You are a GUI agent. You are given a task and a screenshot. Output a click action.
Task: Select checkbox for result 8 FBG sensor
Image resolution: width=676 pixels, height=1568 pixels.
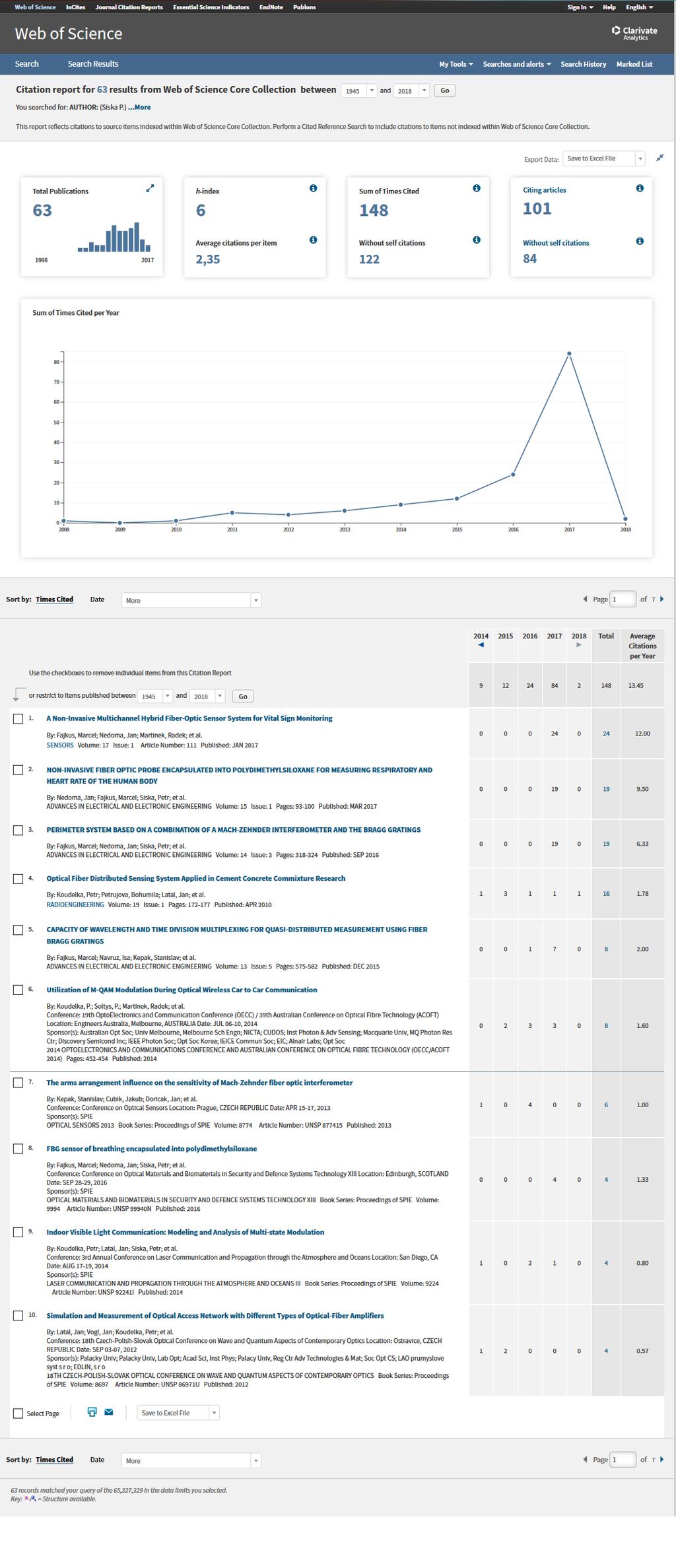[18, 1149]
